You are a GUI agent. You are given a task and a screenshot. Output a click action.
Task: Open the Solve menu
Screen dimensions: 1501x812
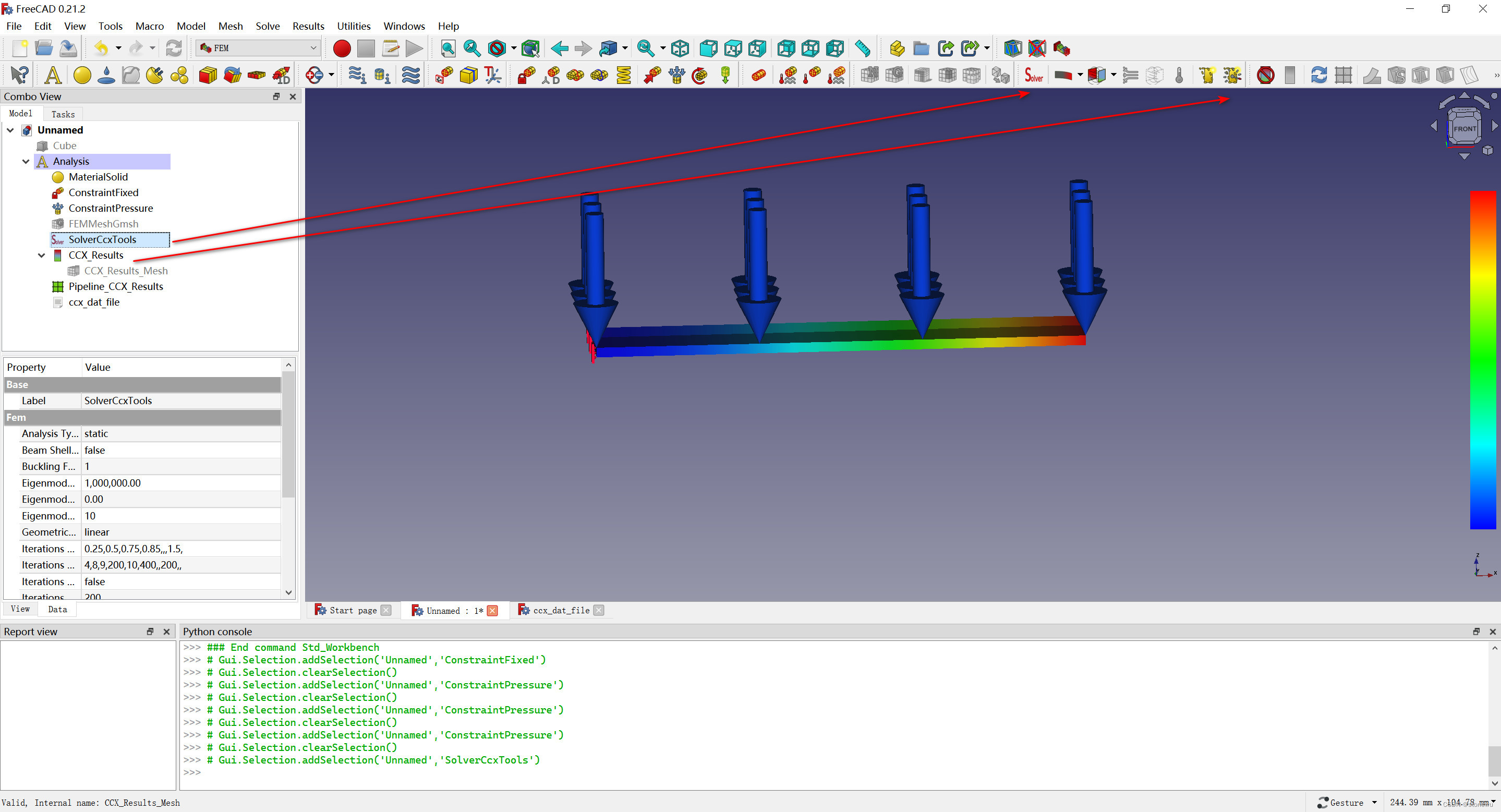coord(268,26)
